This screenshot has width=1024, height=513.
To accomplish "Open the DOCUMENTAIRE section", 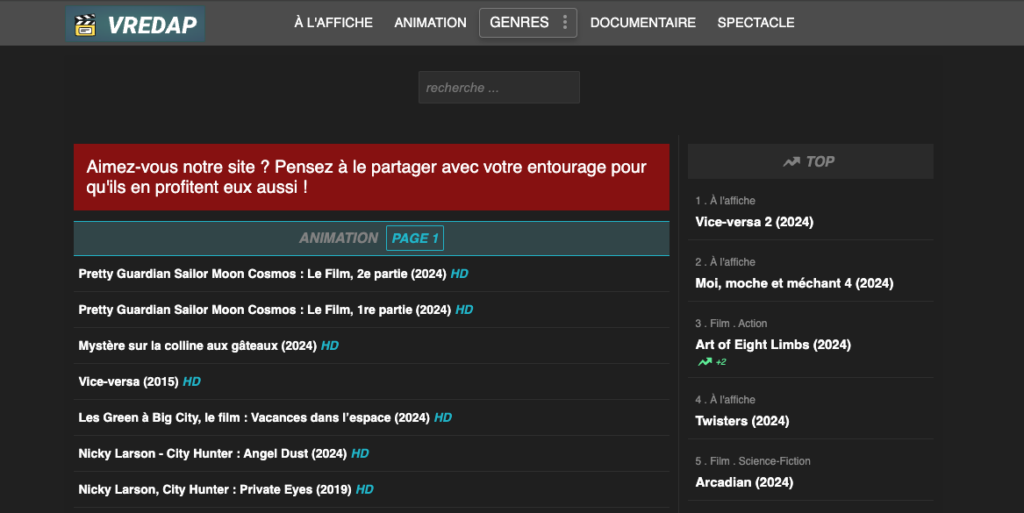I will pyautogui.click(x=643, y=23).
